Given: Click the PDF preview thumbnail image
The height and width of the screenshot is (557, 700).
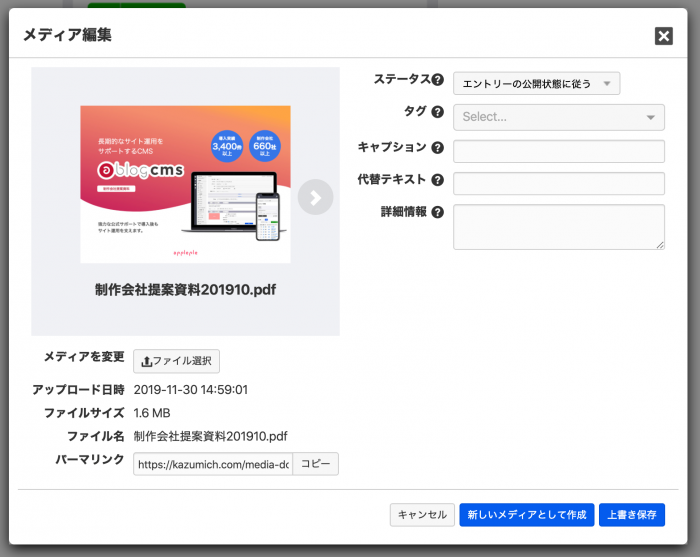Looking at the screenshot, I should [x=185, y=184].
